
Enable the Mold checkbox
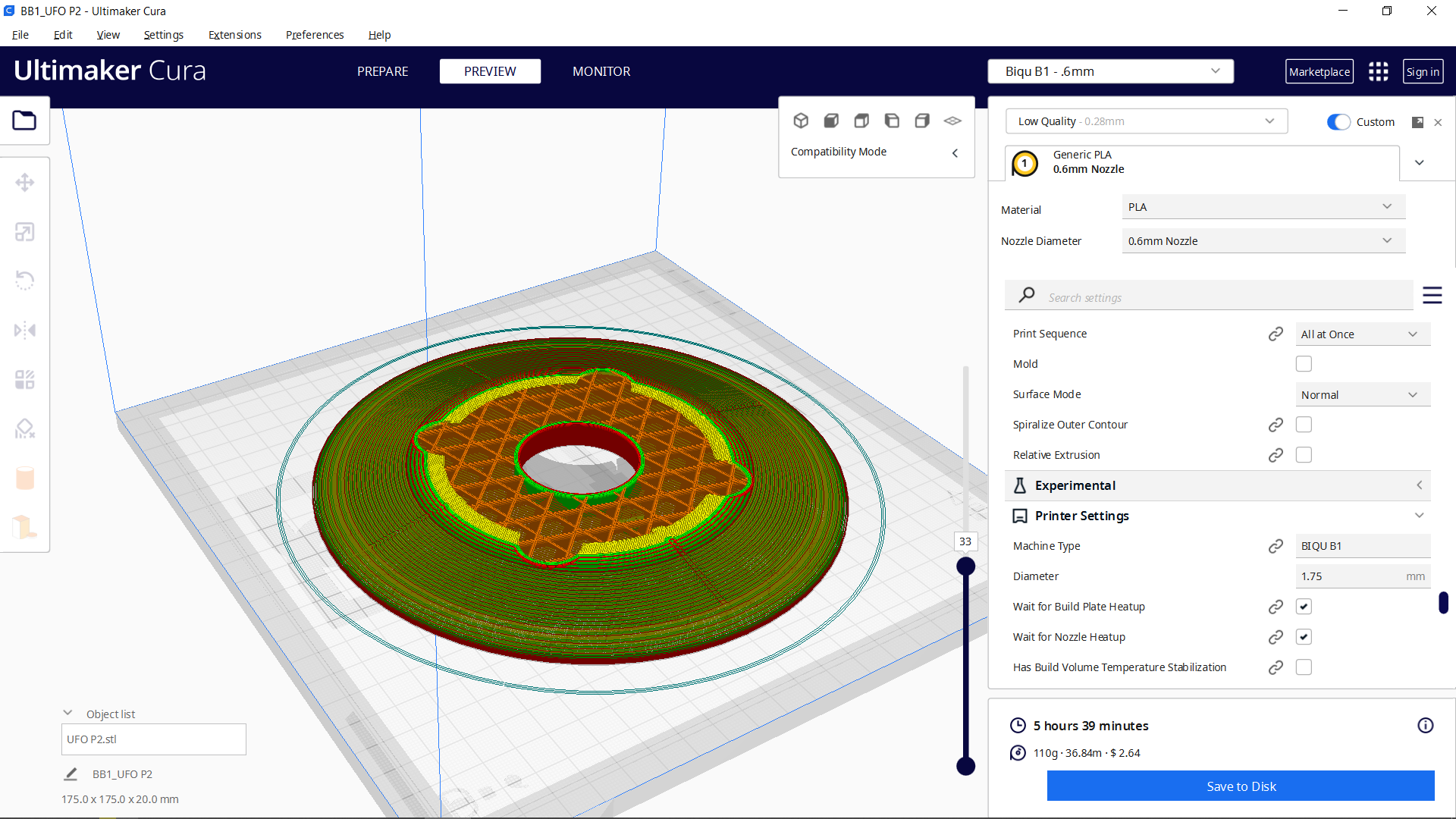click(1304, 363)
